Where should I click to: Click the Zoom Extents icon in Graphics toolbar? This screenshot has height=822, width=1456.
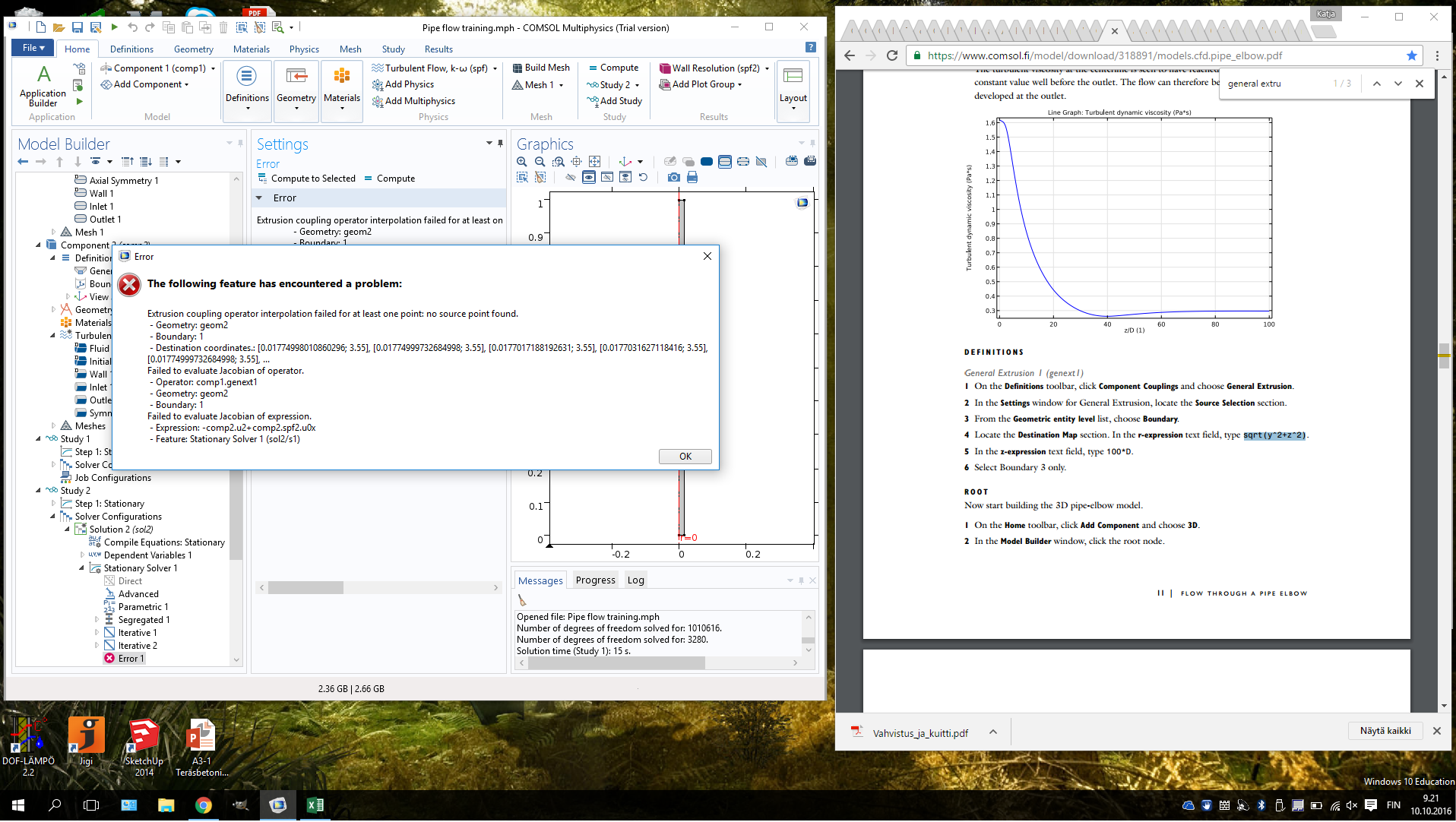click(594, 162)
